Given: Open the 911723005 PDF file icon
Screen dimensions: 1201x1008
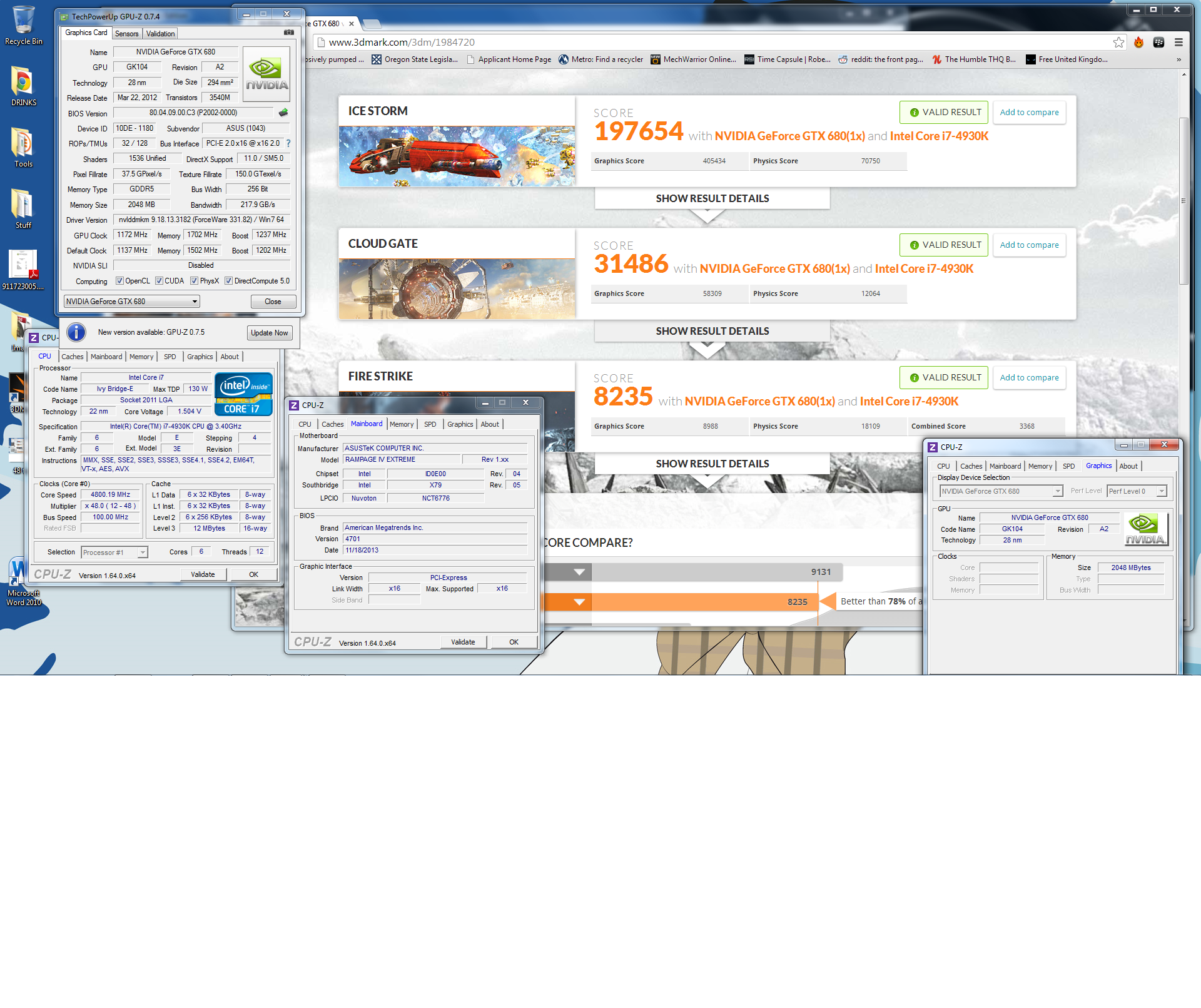Looking at the screenshot, I should [23, 270].
